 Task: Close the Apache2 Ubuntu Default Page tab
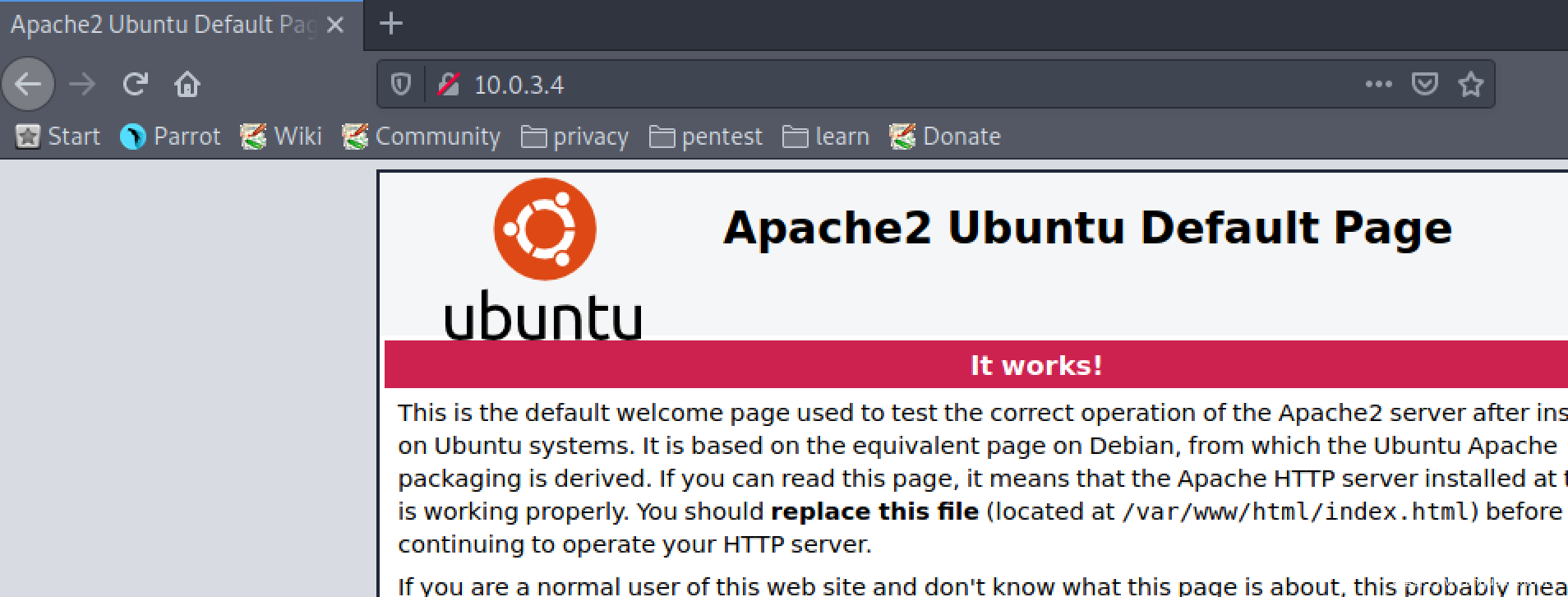pos(335,25)
